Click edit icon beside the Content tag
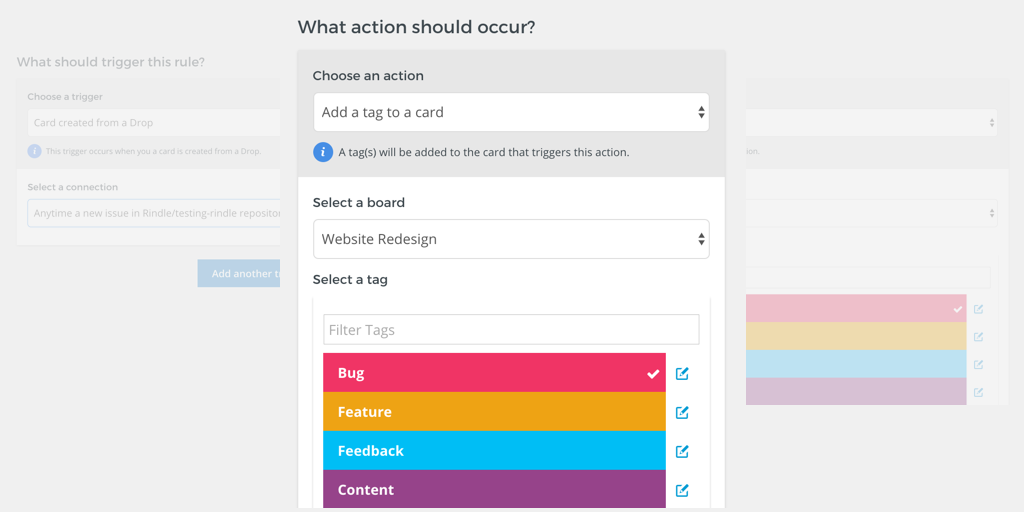Image resolution: width=1024 pixels, height=512 pixels. point(682,490)
